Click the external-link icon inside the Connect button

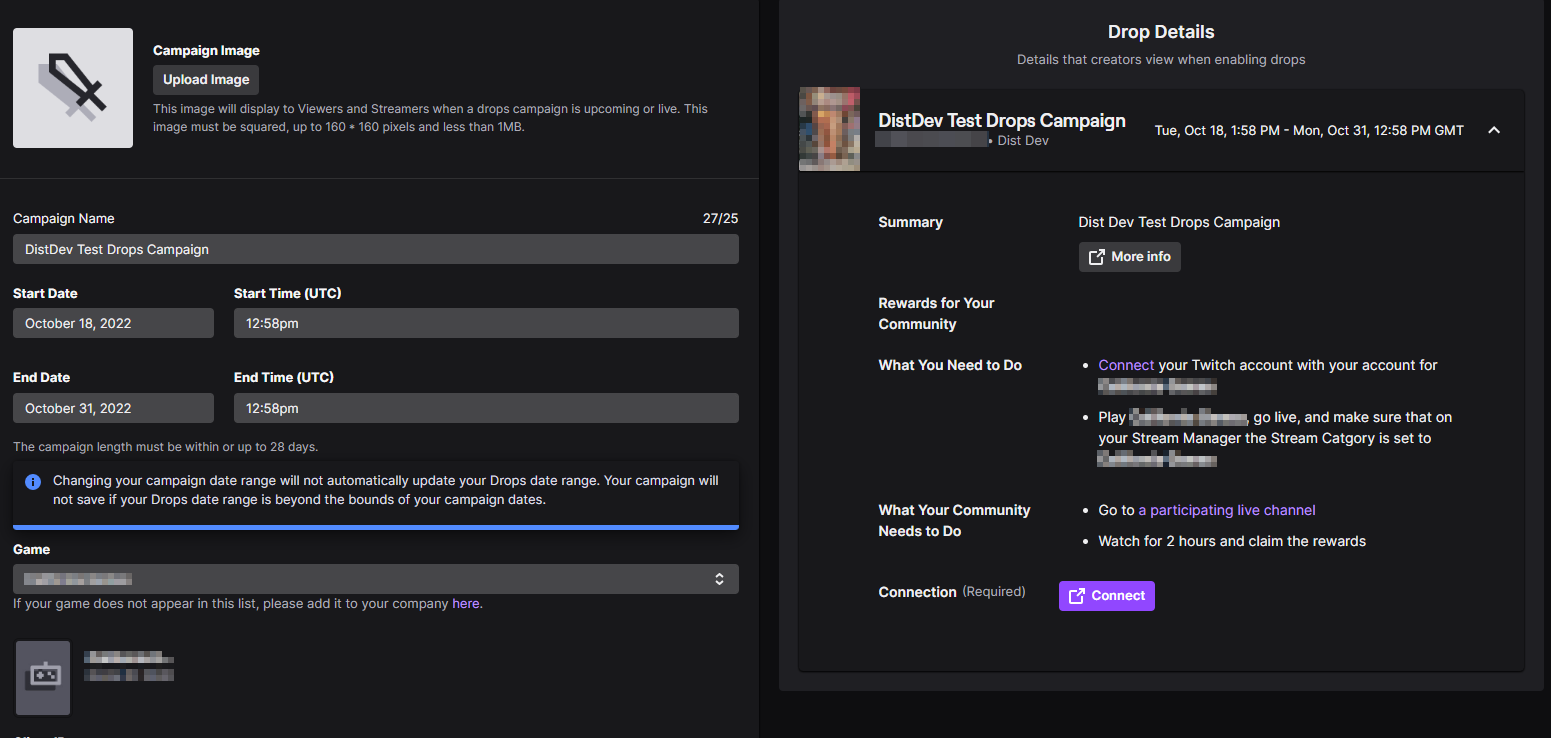click(x=1077, y=595)
